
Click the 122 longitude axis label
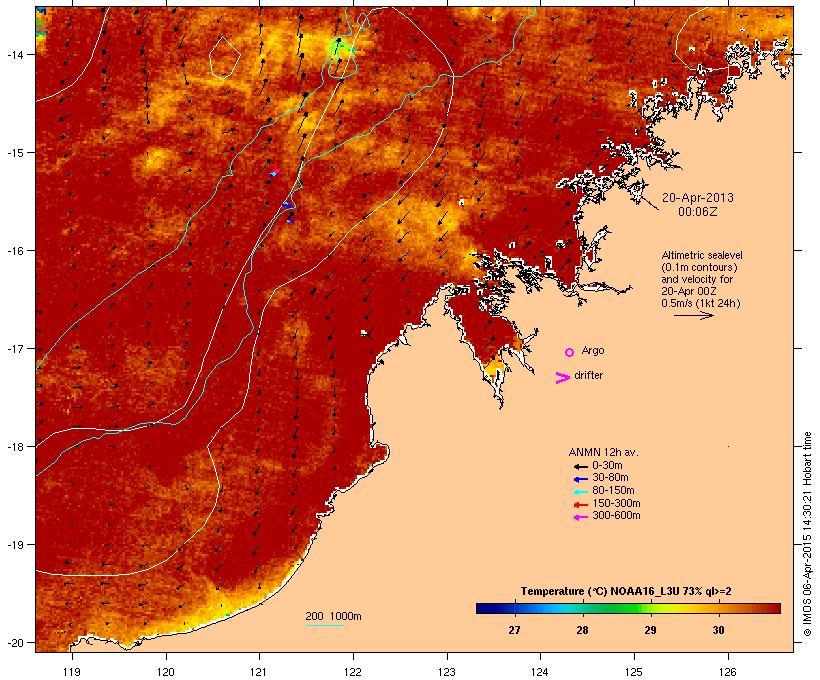tap(353, 672)
